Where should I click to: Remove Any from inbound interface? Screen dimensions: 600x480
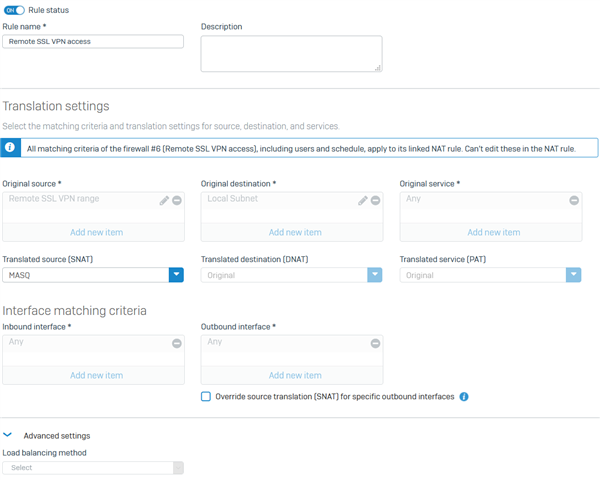tap(177, 343)
